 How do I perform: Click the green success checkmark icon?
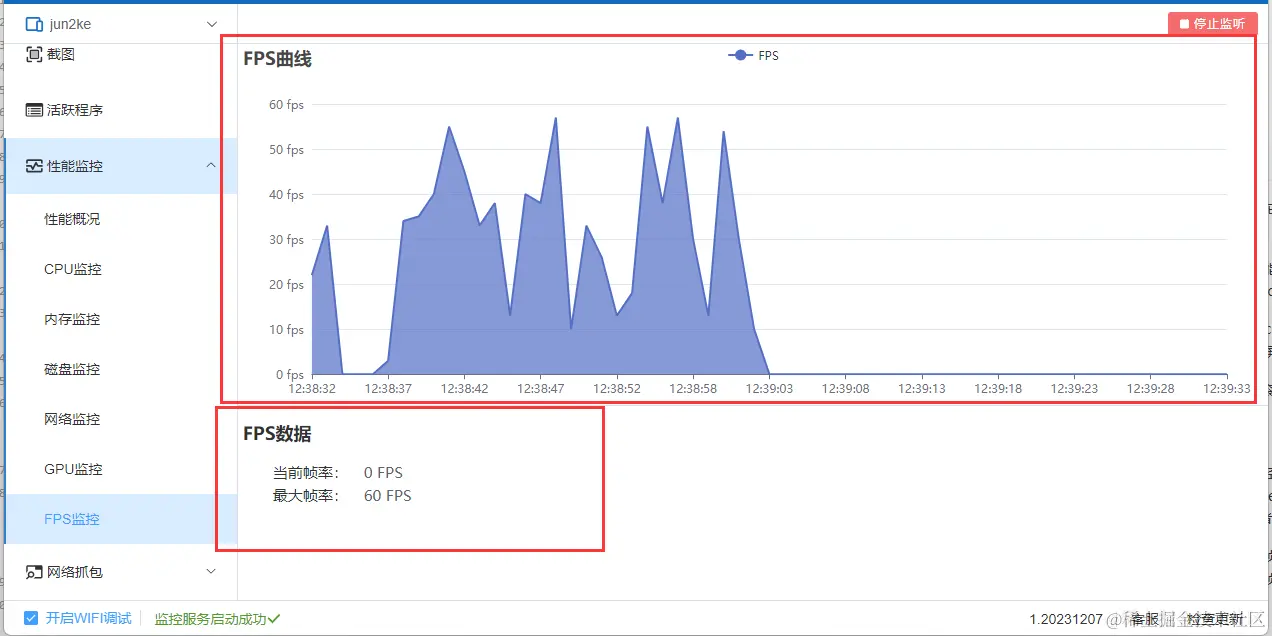click(x=274, y=619)
